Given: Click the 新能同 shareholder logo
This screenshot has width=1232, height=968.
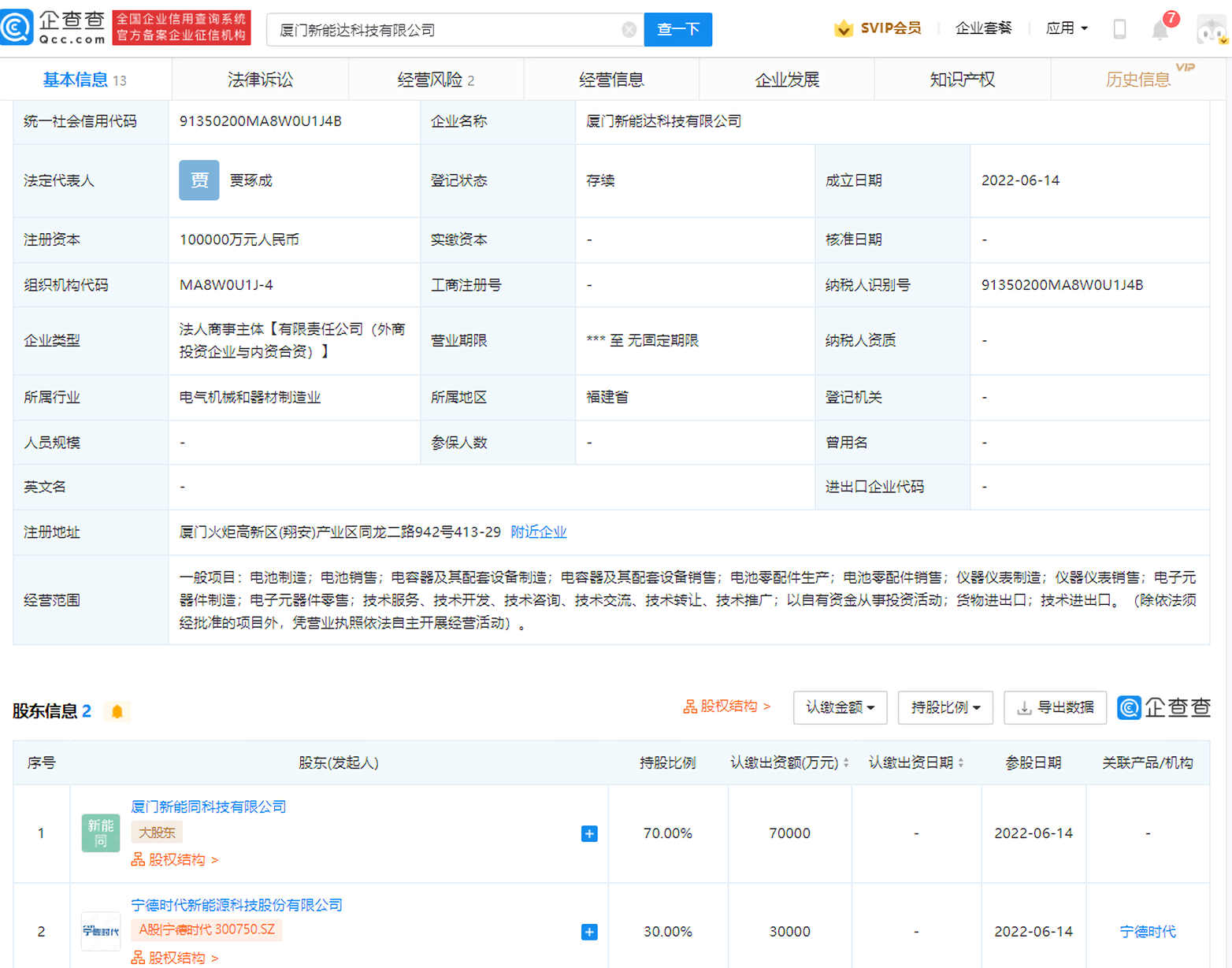Looking at the screenshot, I should click(101, 833).
